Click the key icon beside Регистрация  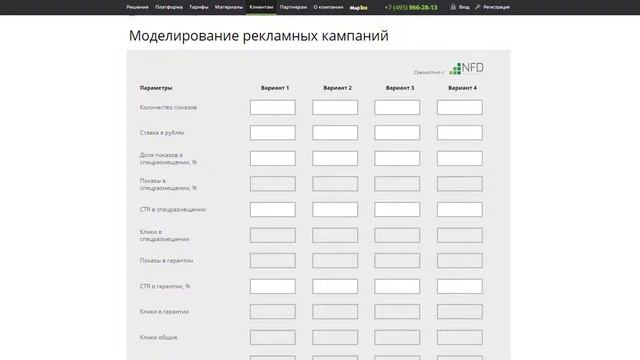click(x=478, y=7)
